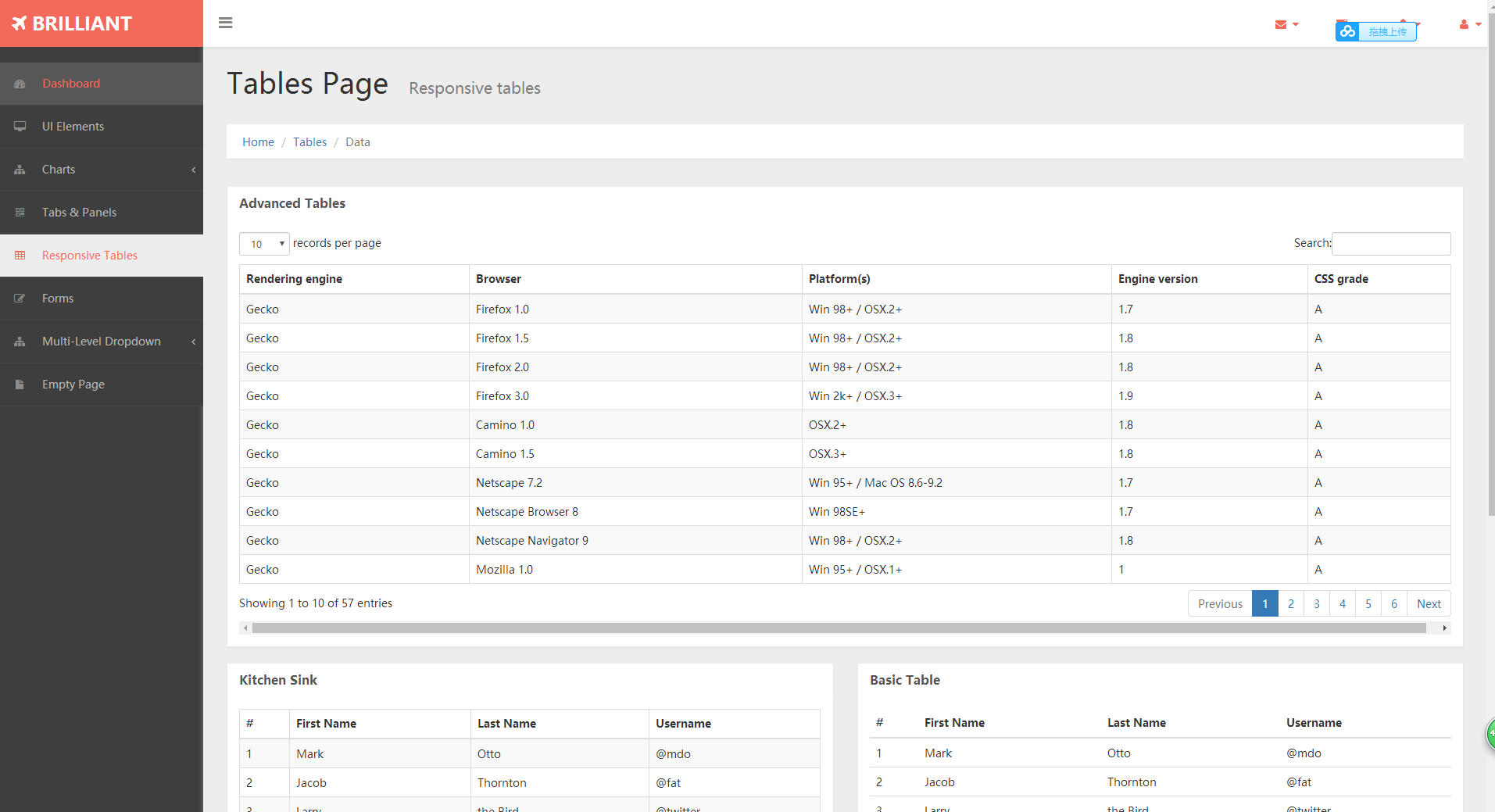Select the Camino 1.5 cell
Screen dimensions: 1495x812
pos(635,454)
